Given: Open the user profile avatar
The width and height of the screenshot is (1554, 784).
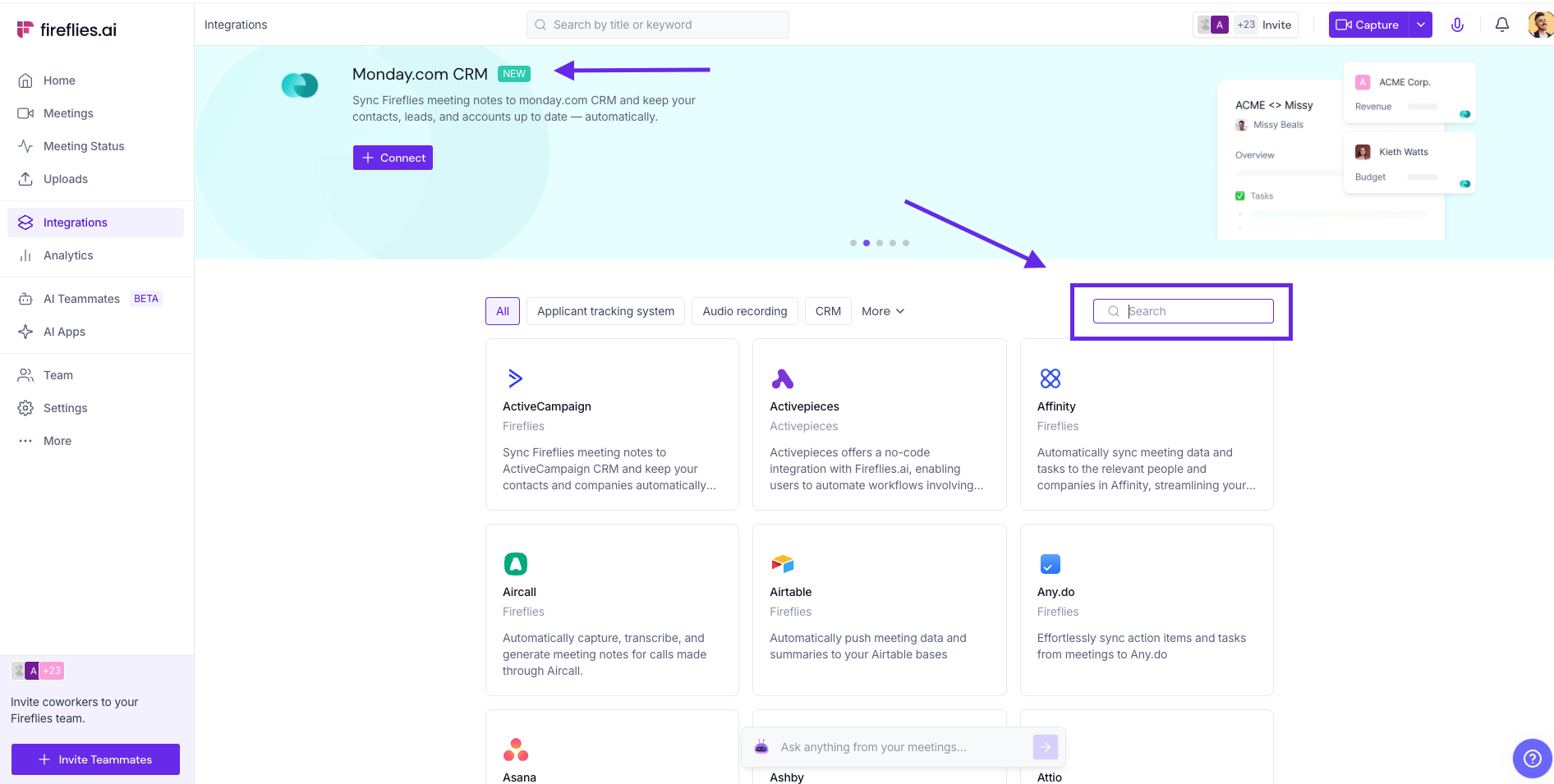Looking at the screenshot, I should click(1541, 25).
